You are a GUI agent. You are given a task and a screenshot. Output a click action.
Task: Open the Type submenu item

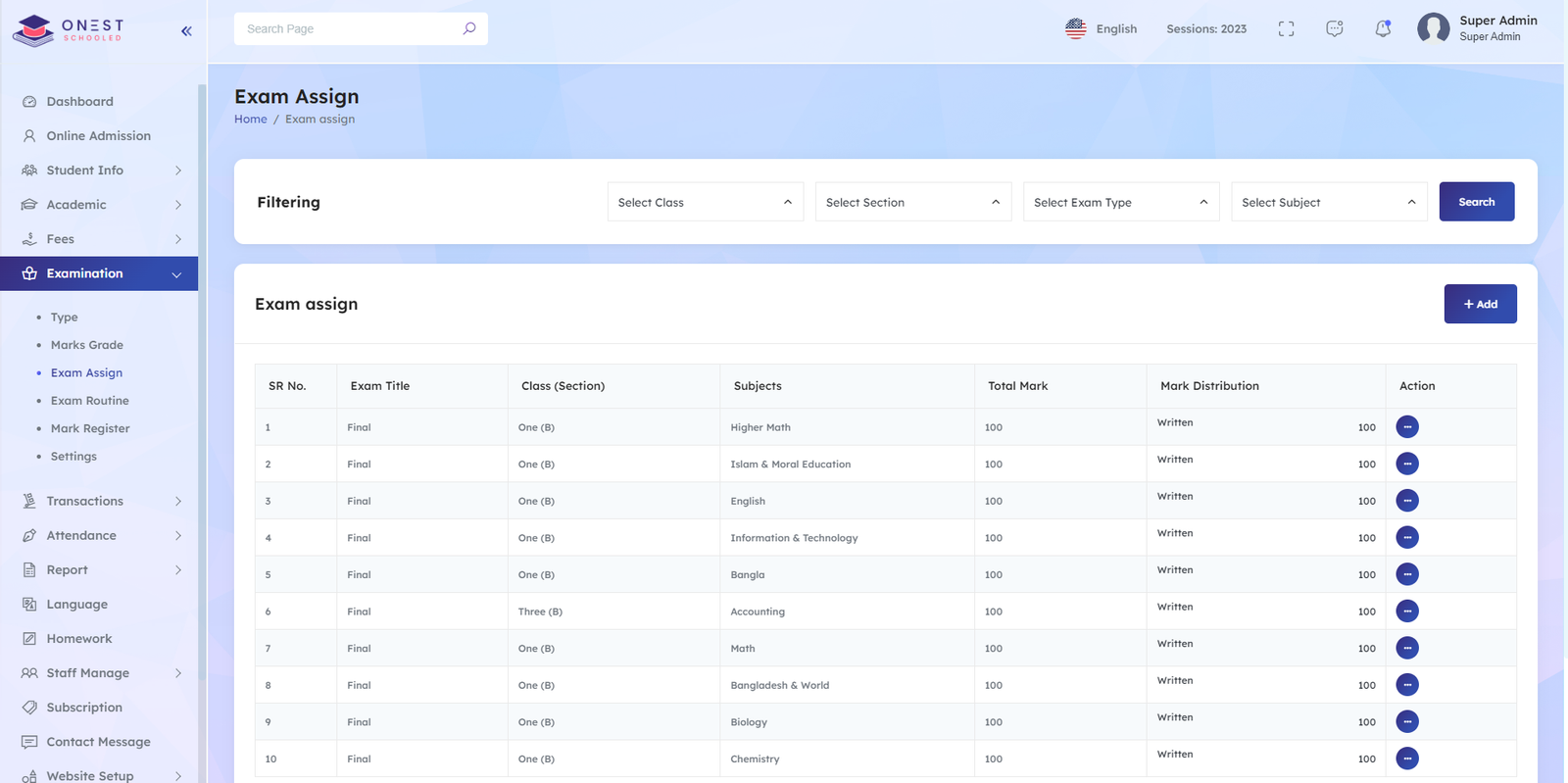click(64, 318)
